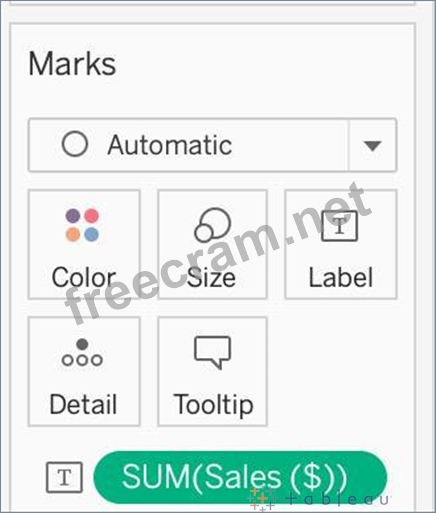The height and width of the screenshot is (513, 436).
Task: Click the Tooltip speech bubble icon
Action: 212,353
